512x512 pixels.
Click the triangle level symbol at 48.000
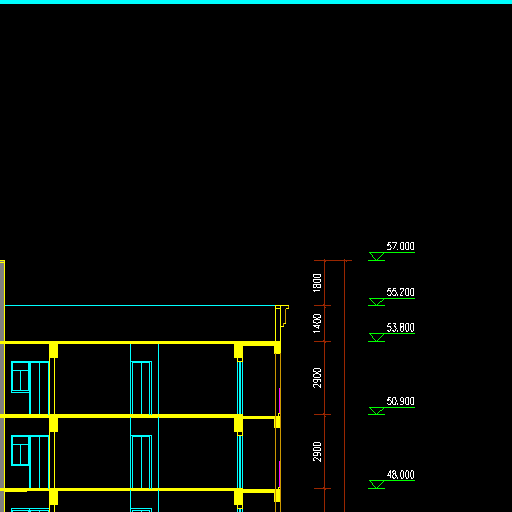tap(377, 484)
